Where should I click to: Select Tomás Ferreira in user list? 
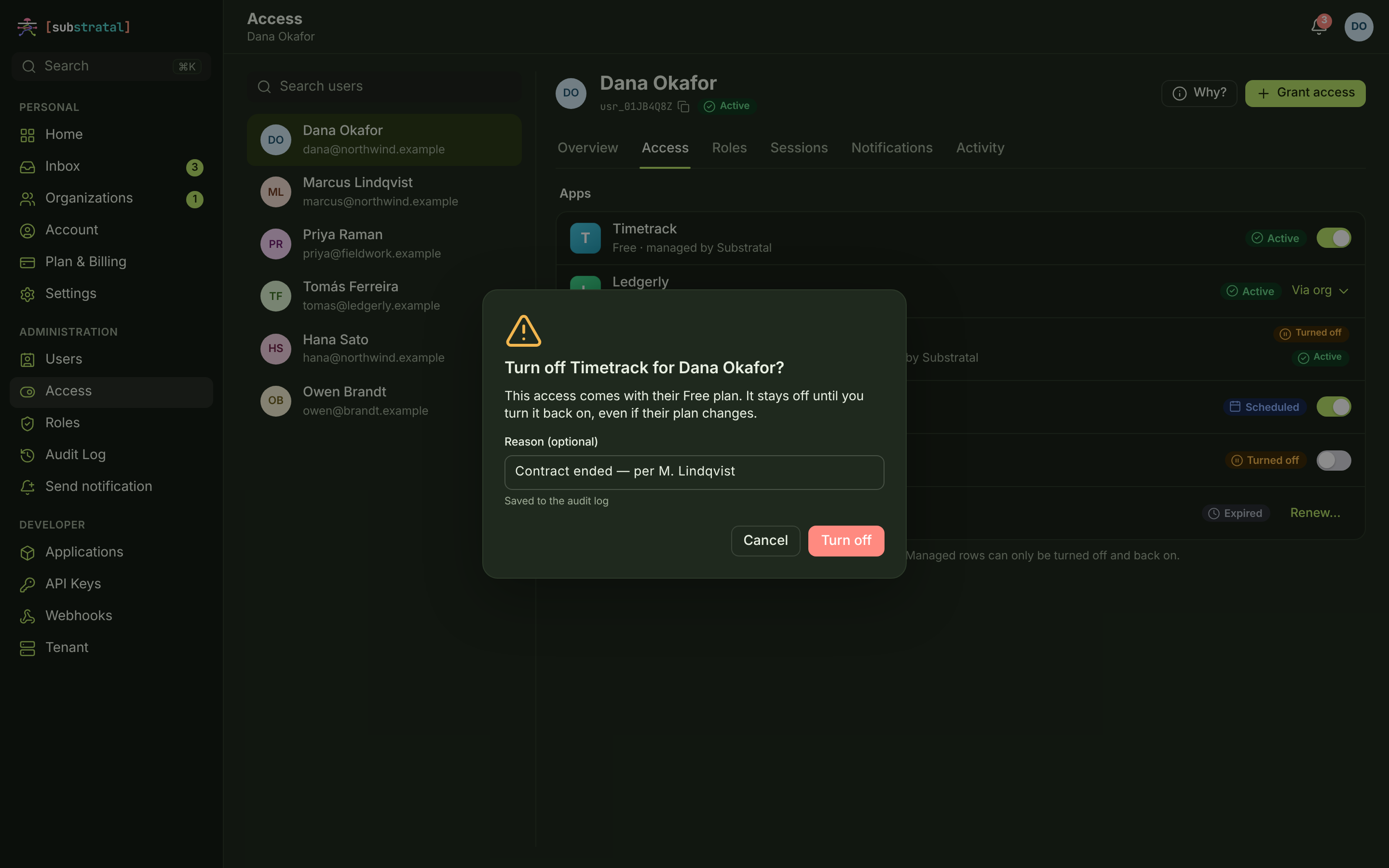click(384, 296)
